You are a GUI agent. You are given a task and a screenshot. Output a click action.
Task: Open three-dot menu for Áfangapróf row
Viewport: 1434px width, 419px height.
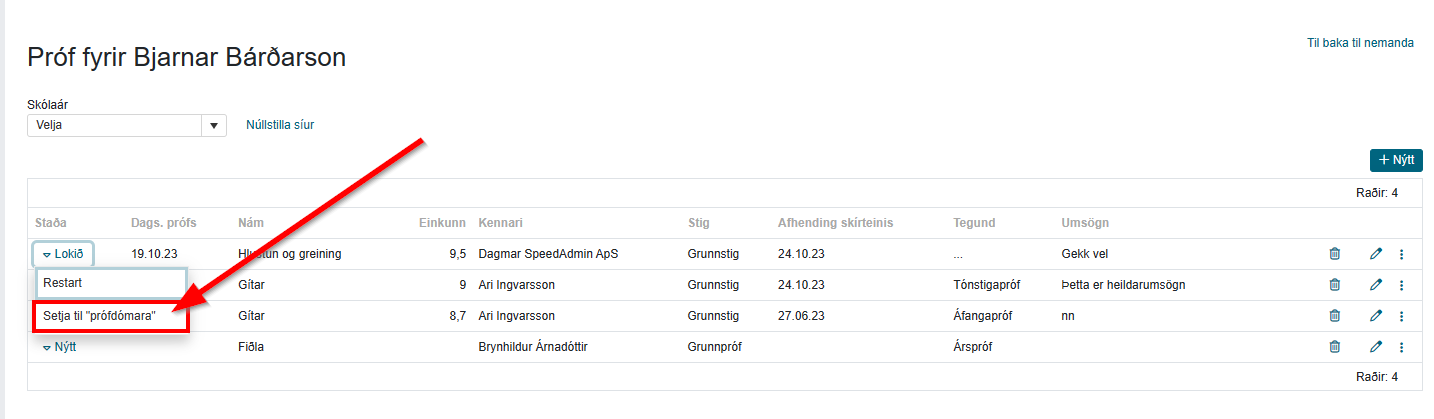(1401, 316)
